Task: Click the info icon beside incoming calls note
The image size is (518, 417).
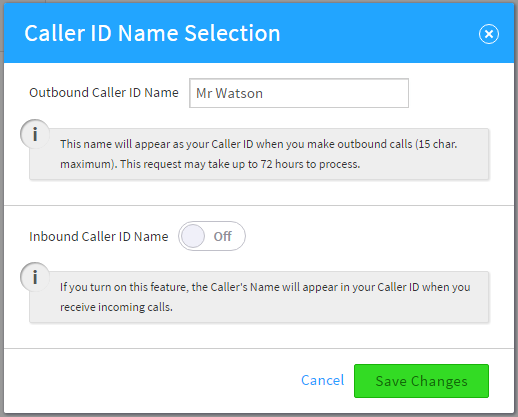Action: [35, 277]
